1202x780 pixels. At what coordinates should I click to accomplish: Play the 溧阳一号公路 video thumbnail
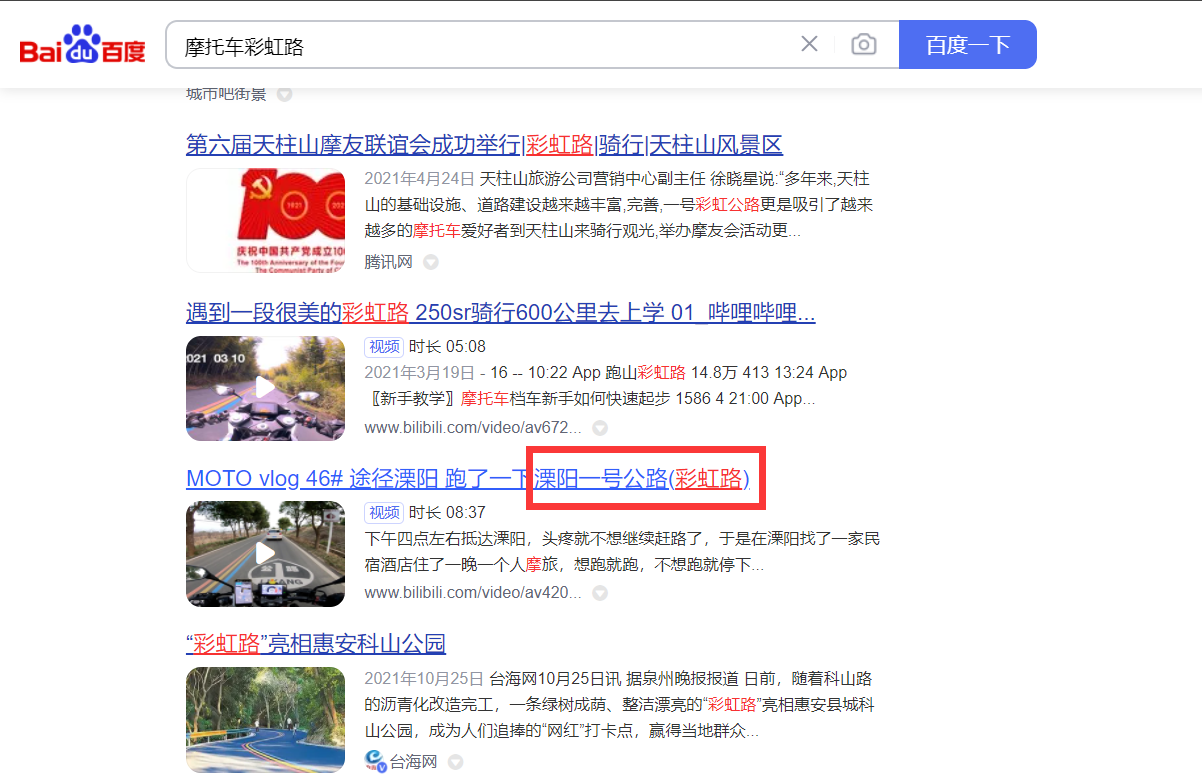(x=265, y=554)
